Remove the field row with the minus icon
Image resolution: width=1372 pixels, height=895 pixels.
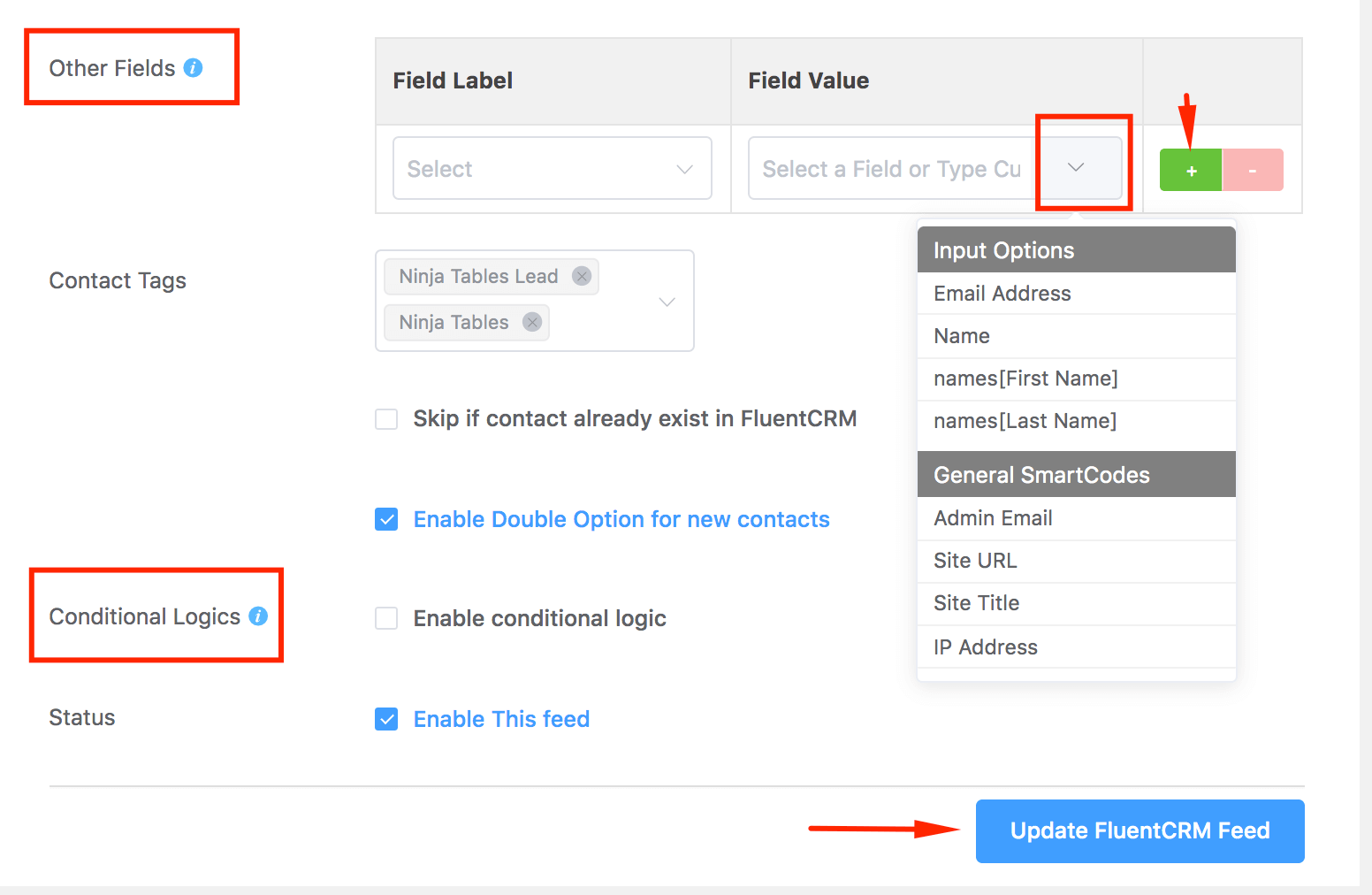[x=1253, y=170]
